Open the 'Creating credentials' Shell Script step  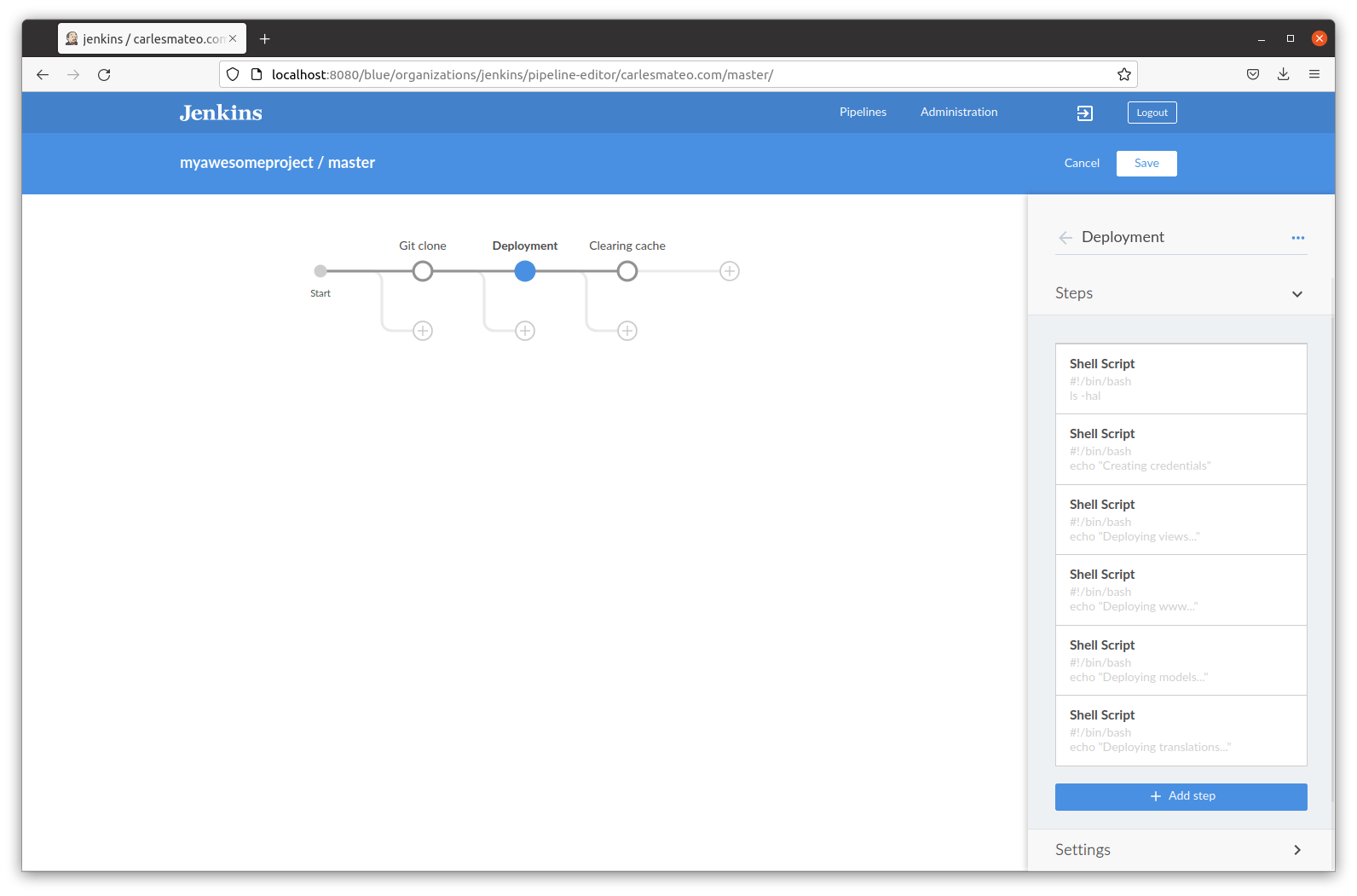point(1181,449)
